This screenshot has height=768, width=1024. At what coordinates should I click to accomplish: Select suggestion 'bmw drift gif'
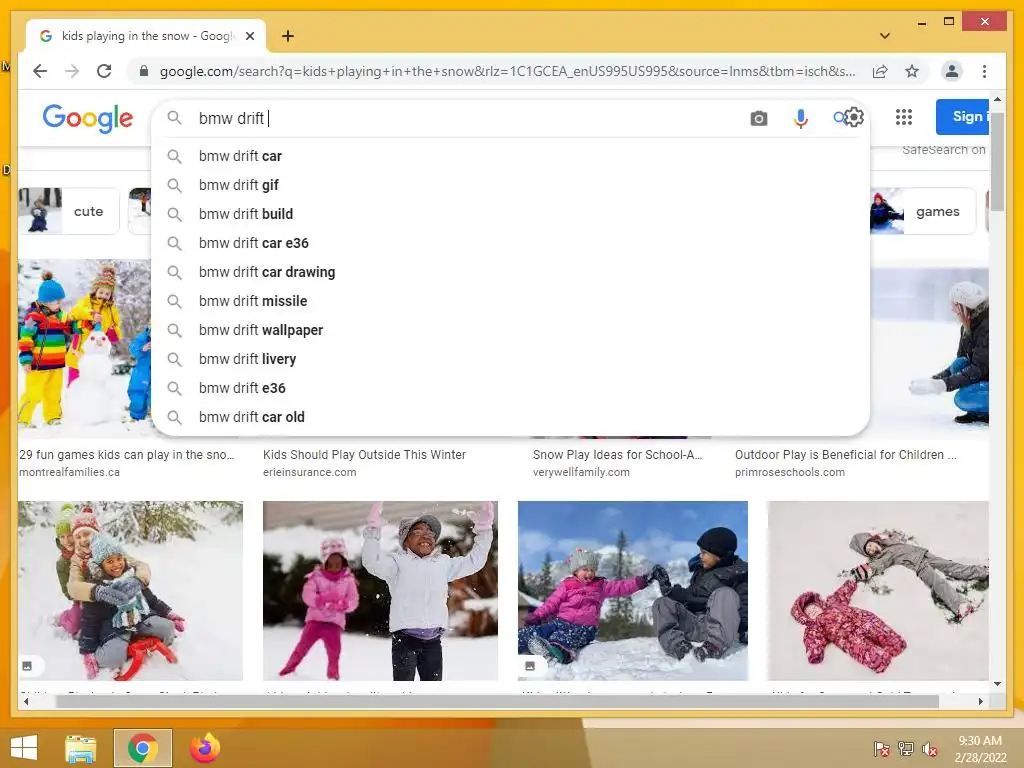(x=510, y=185)
